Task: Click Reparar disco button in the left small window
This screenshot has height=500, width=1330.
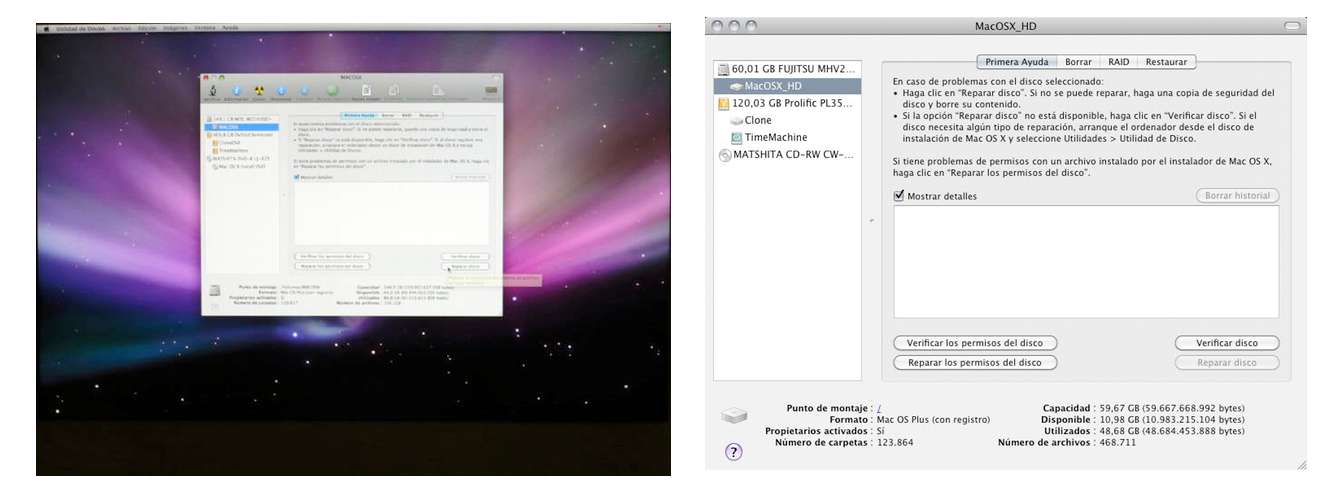Action: click(465, 267)
